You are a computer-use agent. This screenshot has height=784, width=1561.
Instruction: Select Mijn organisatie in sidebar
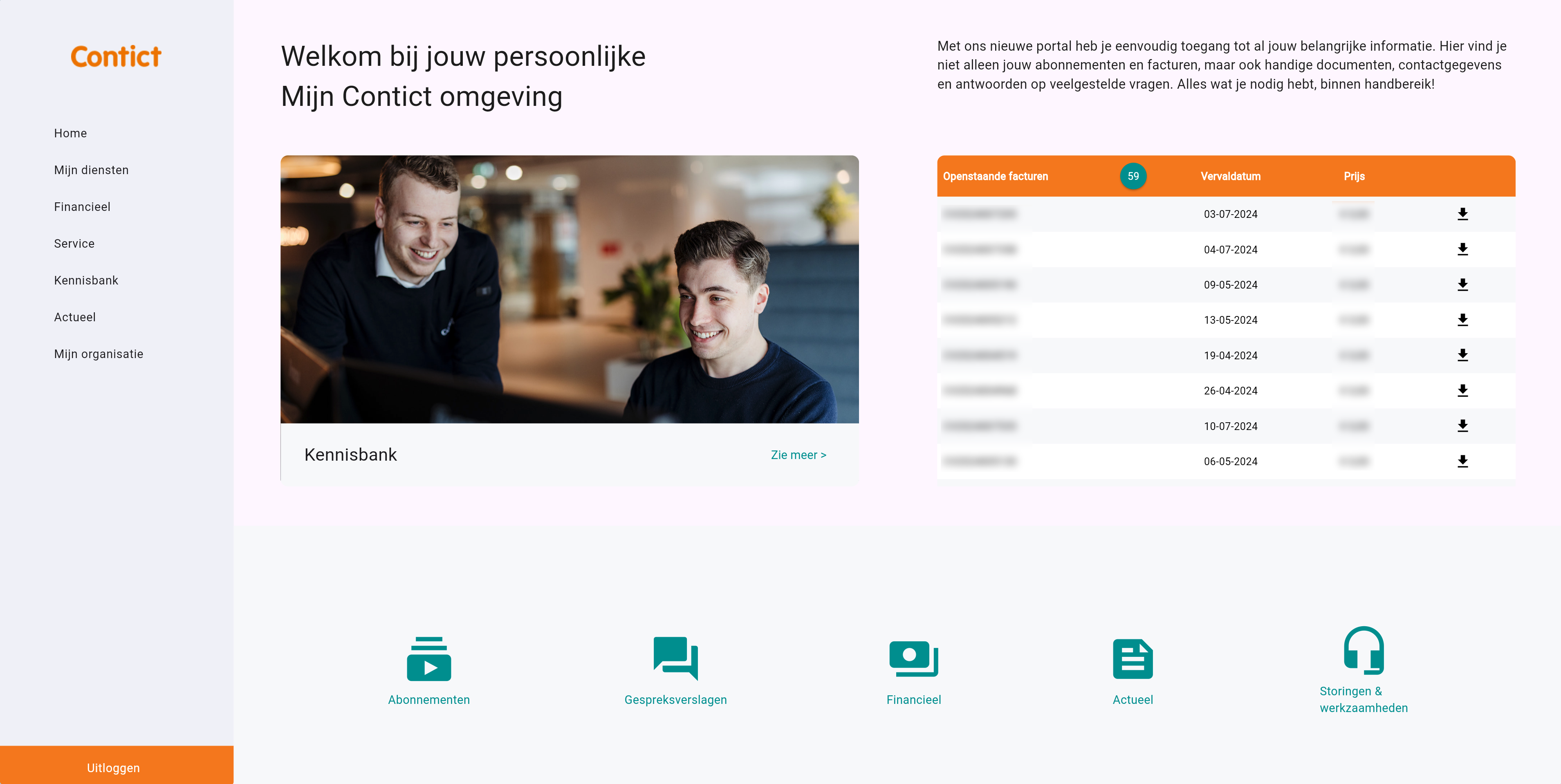tap(99, 354)
